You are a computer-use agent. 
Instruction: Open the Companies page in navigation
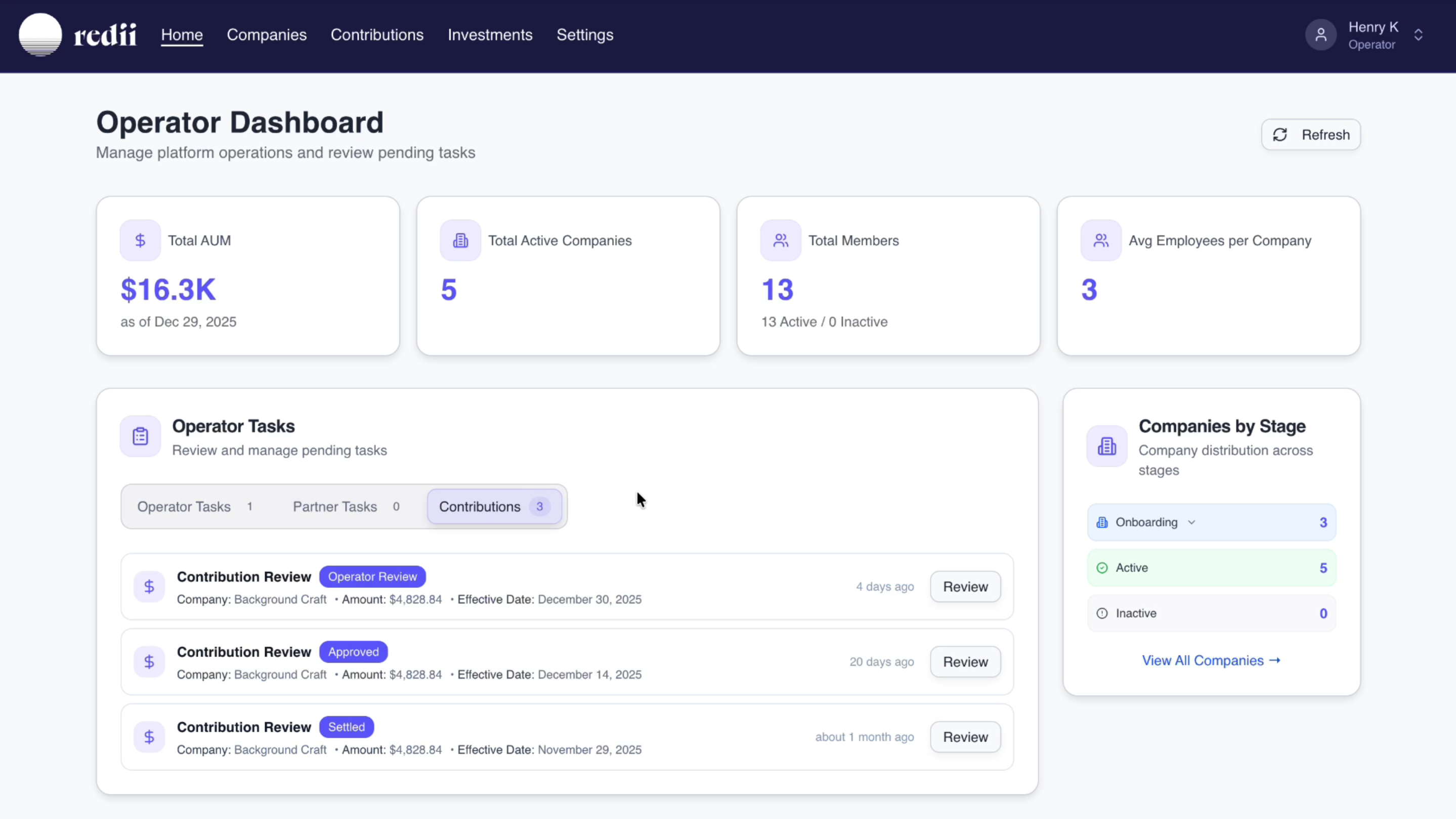(266, 35)
